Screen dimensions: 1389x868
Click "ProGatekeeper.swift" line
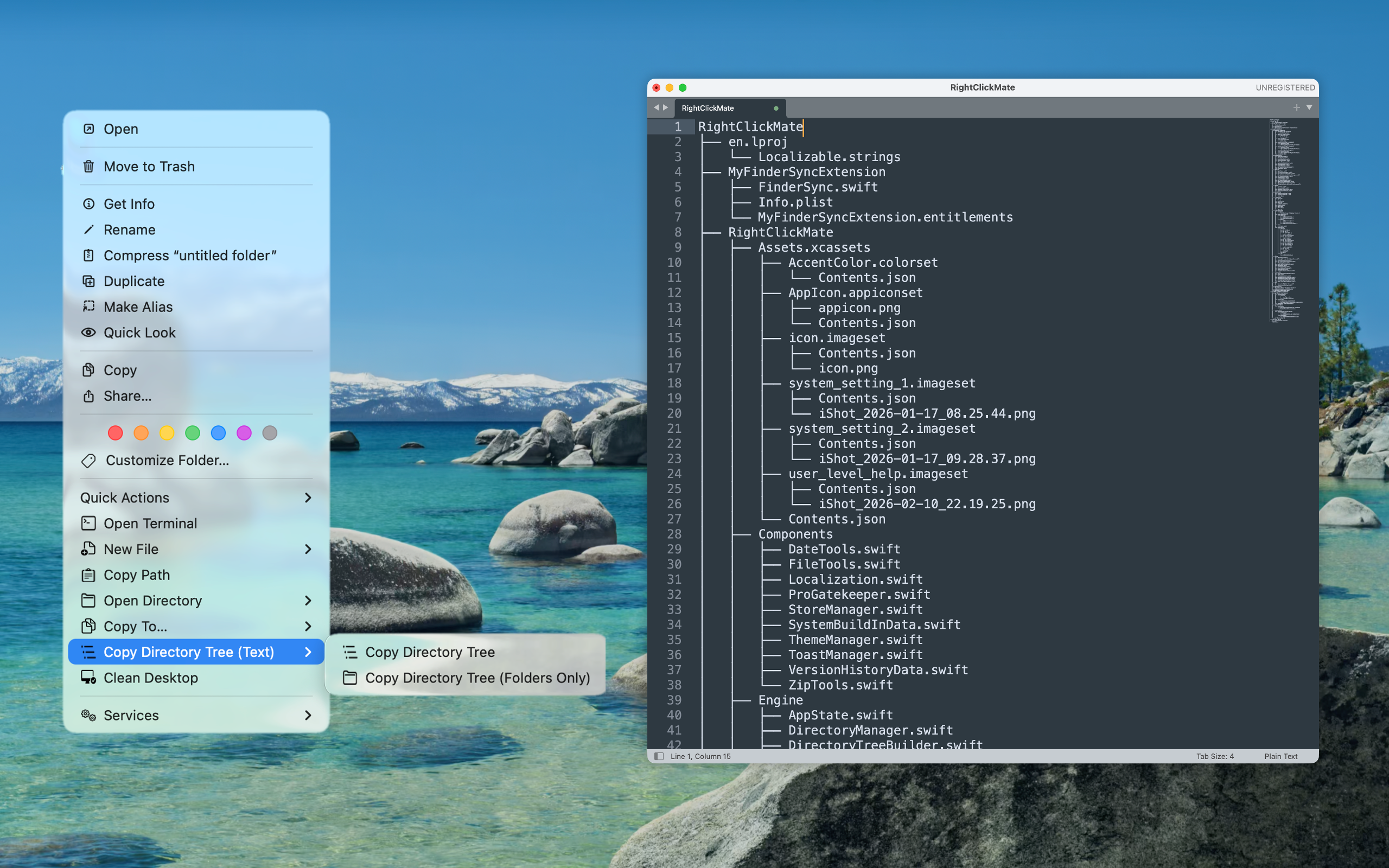[x=859, y=594]
